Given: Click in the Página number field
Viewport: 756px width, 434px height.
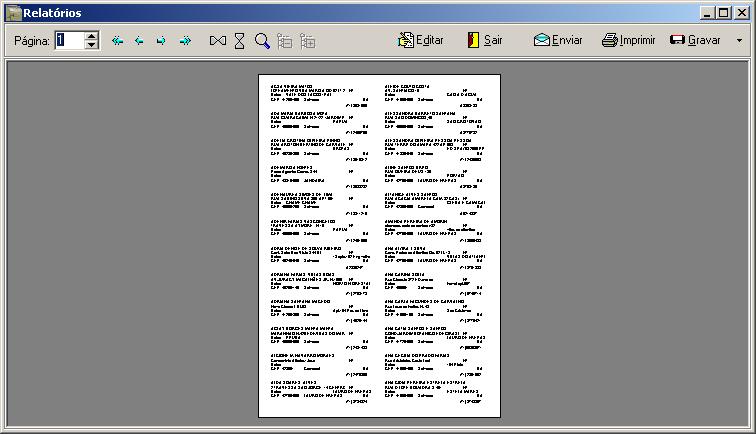Looking at the screenshot, I should click(x=69, y=41).
